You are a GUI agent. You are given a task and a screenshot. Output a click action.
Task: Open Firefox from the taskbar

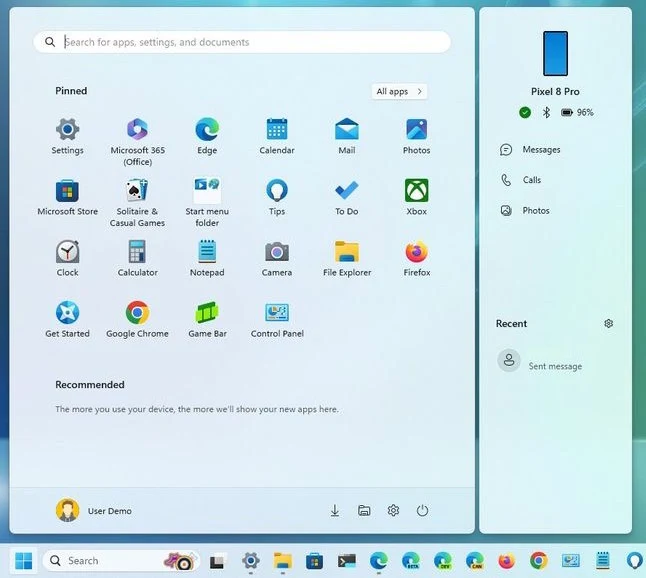click(507, 561)
